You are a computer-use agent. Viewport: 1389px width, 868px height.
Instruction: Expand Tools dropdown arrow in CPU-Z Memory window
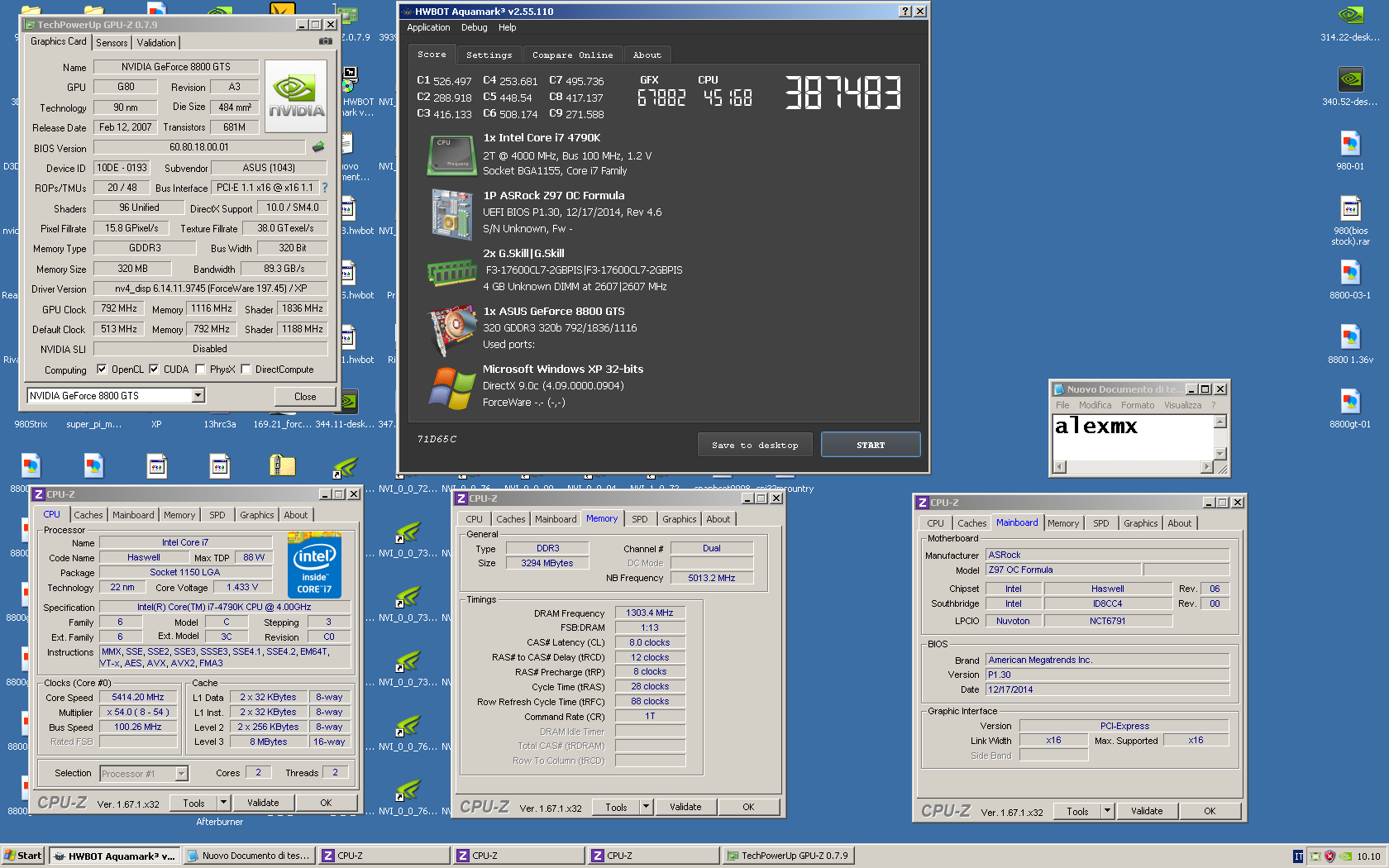647,808
